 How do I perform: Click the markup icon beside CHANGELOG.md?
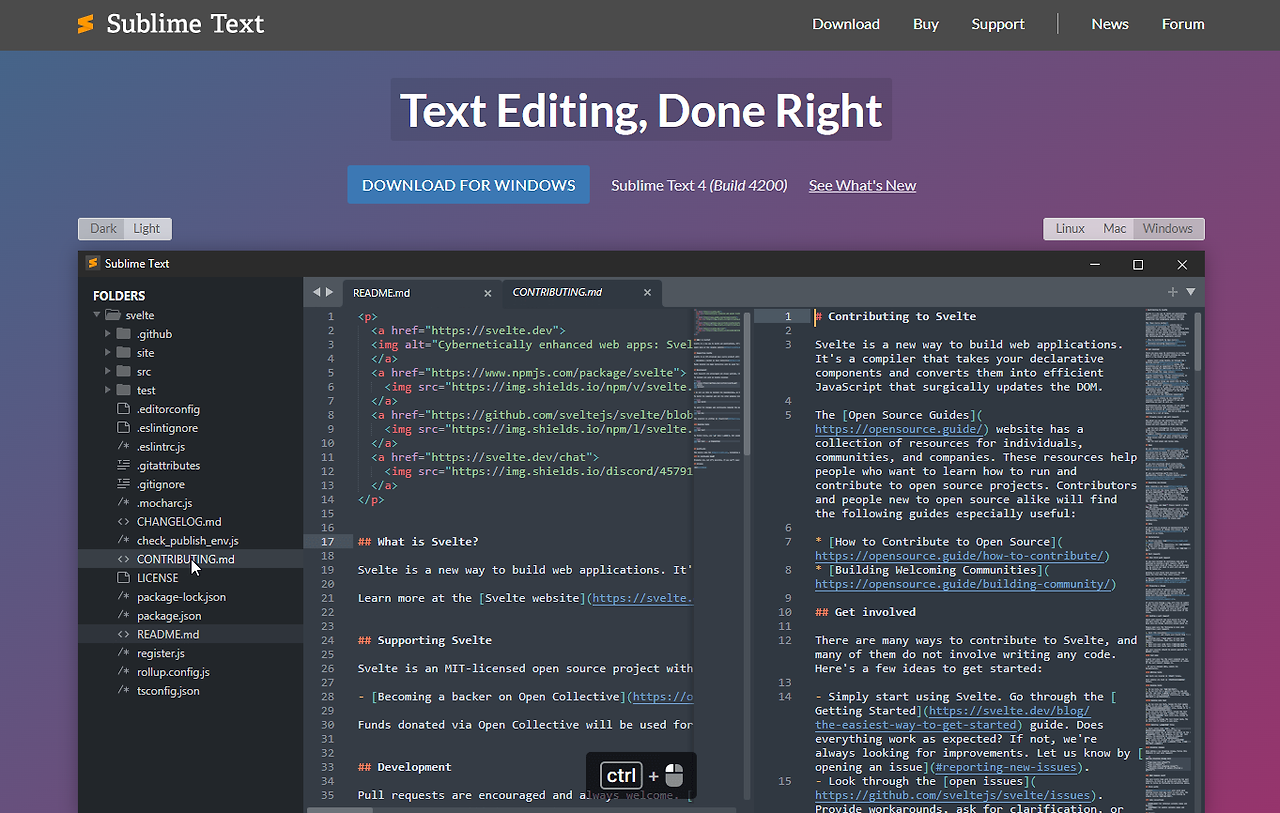pos(123,522)
